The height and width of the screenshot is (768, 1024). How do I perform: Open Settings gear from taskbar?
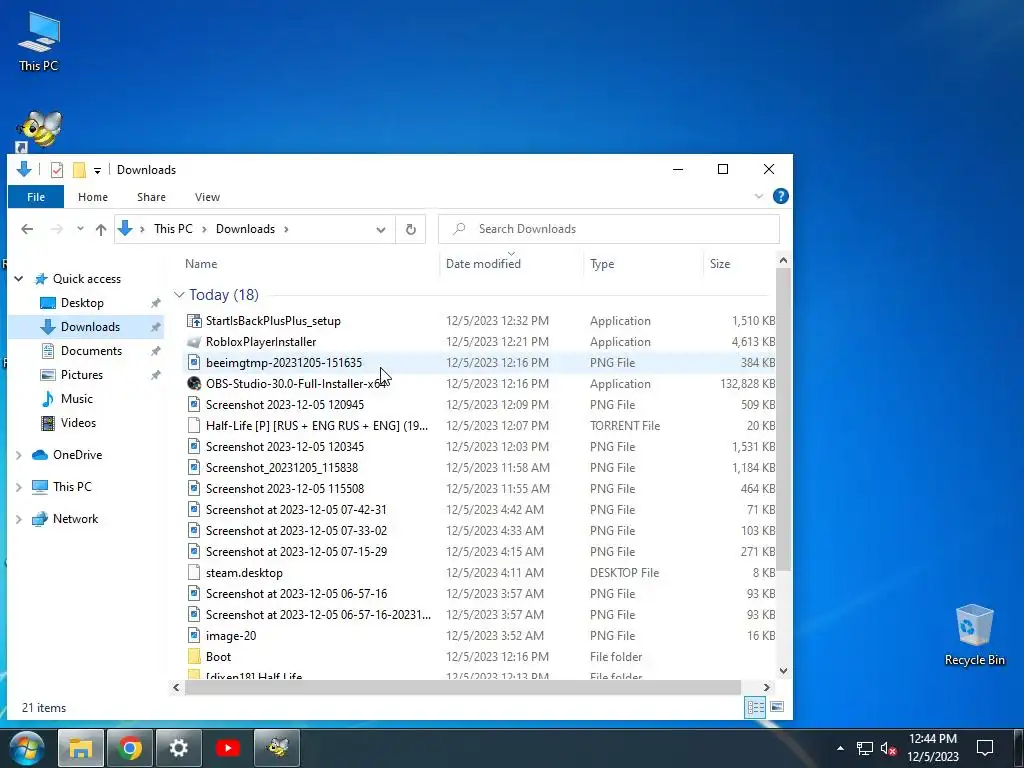pyautogui.click(x=179, y=748)
